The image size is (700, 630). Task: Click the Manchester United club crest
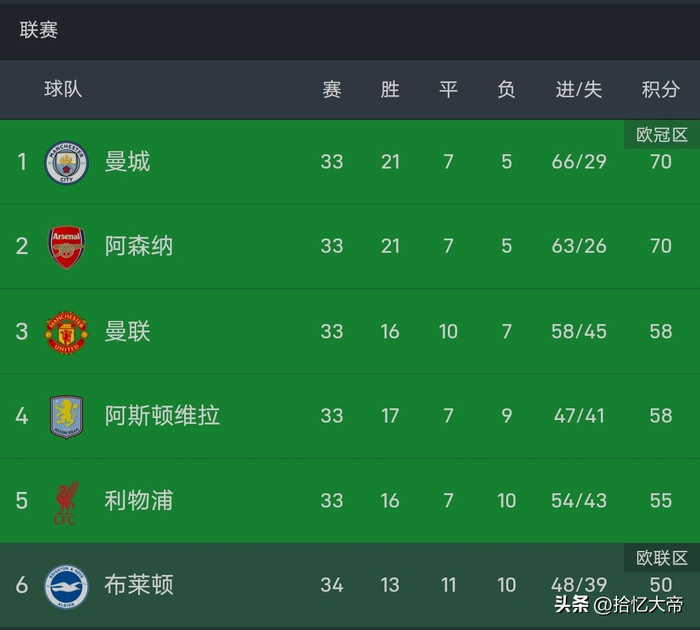[x=67, y=332]
